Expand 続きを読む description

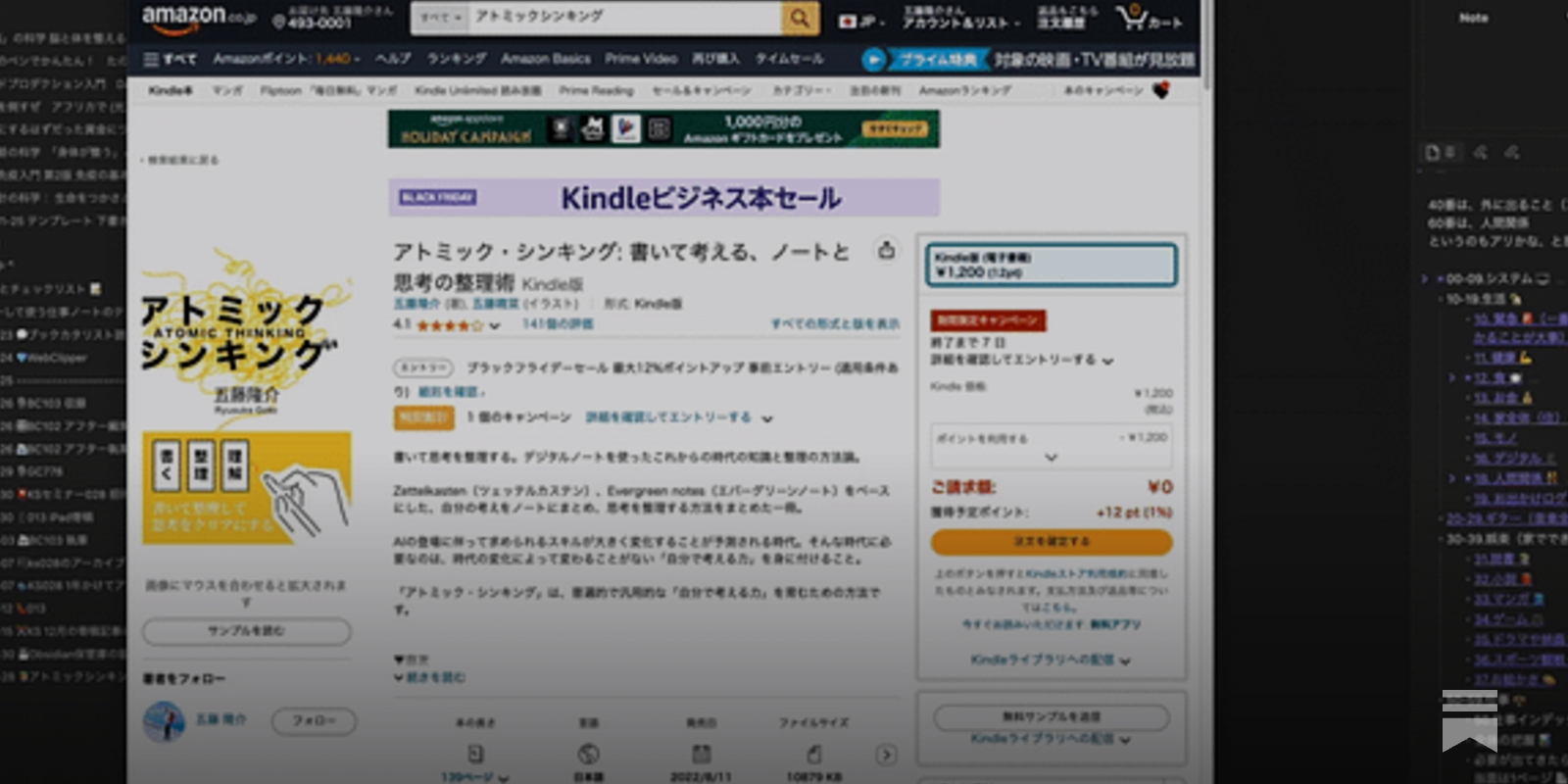point(429,677)
